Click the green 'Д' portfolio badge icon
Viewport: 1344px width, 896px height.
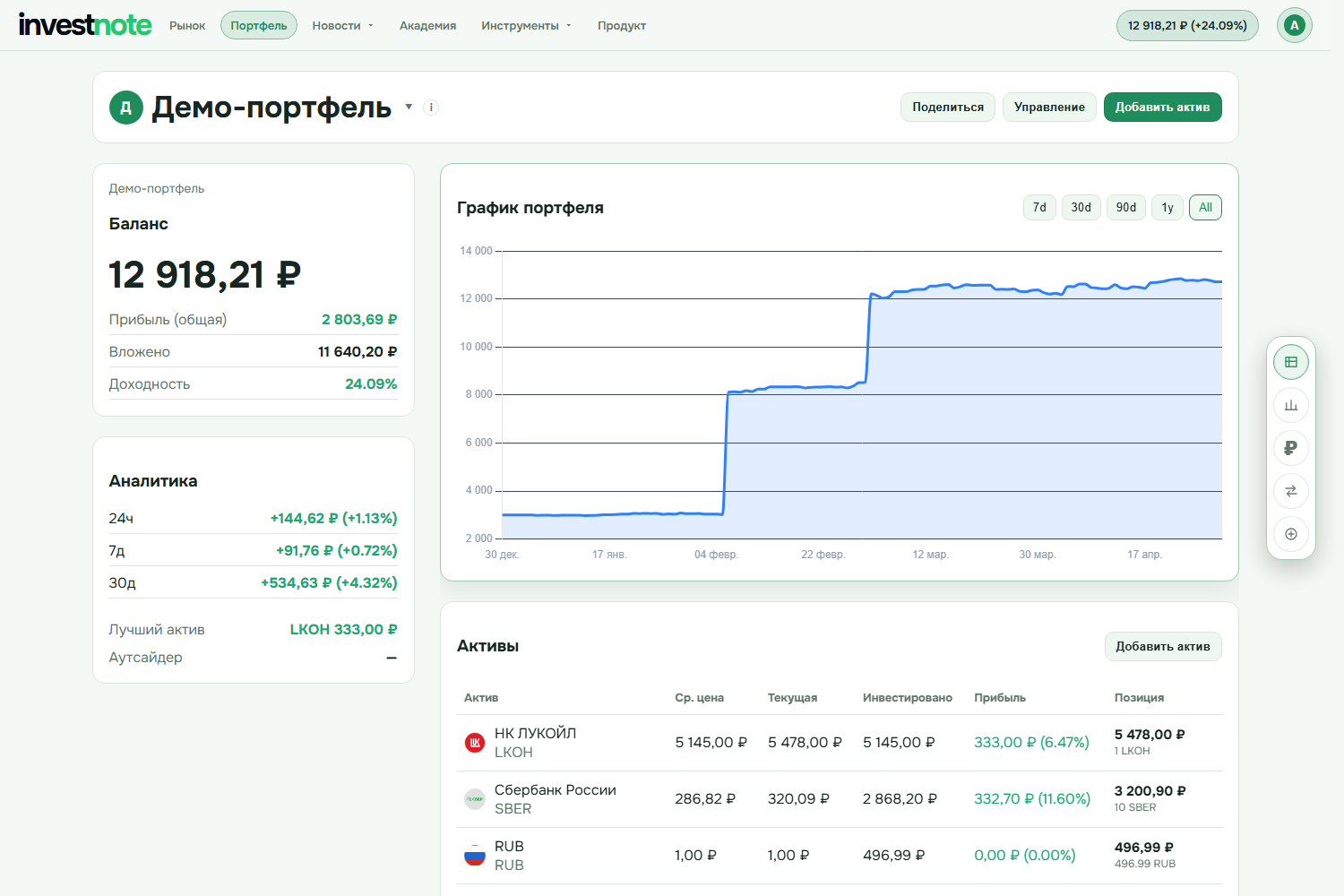pyautogui.click(x=126, y=108)
